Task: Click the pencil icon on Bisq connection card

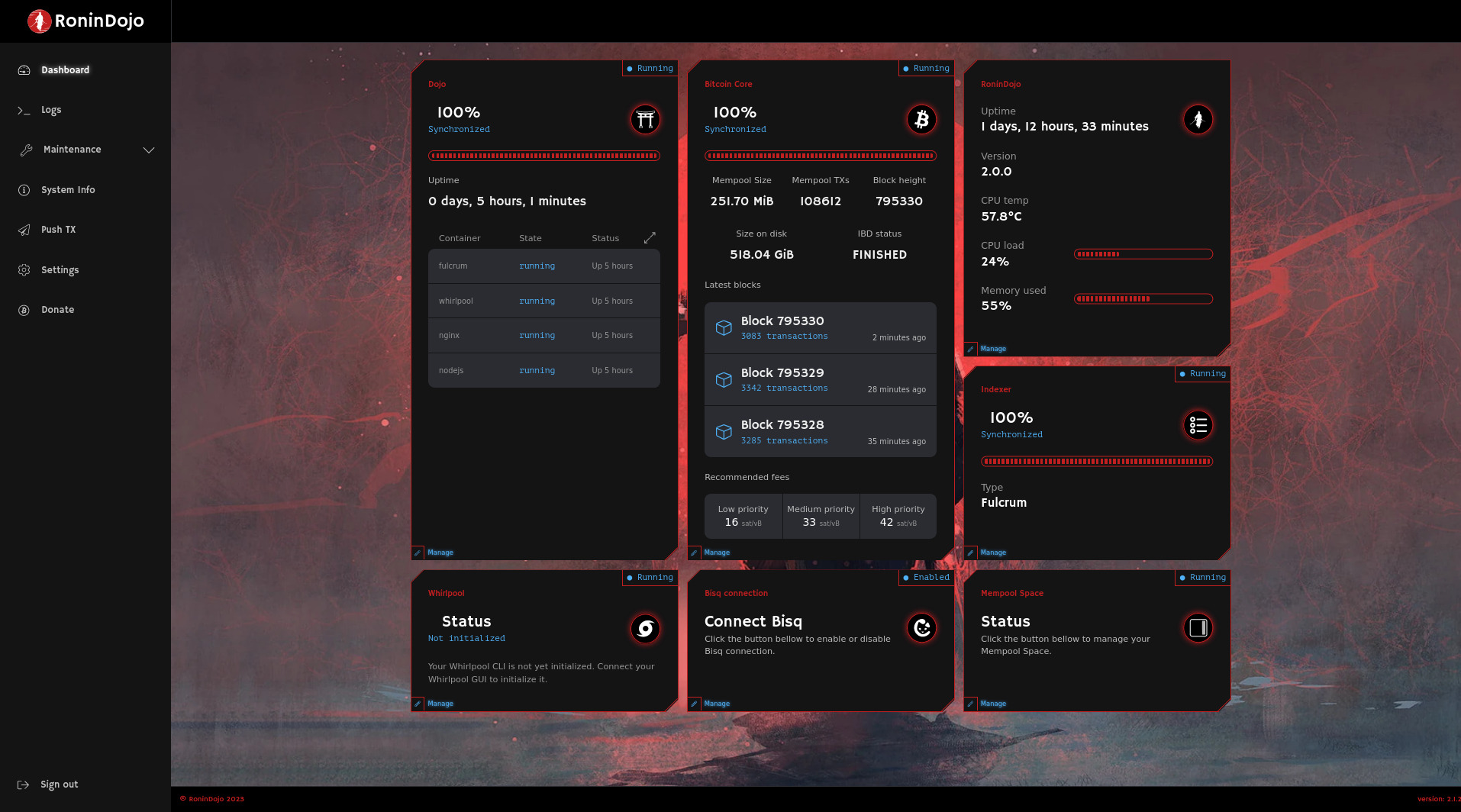Action: tap(694, 704)
